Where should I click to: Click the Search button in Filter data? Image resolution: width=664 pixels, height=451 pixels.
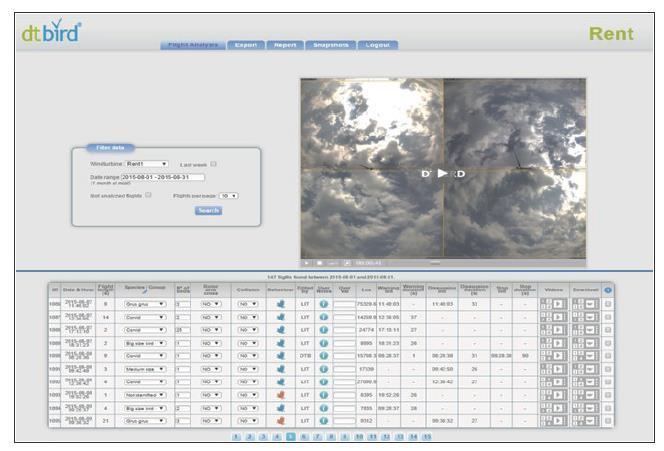[x=208, y=210]
